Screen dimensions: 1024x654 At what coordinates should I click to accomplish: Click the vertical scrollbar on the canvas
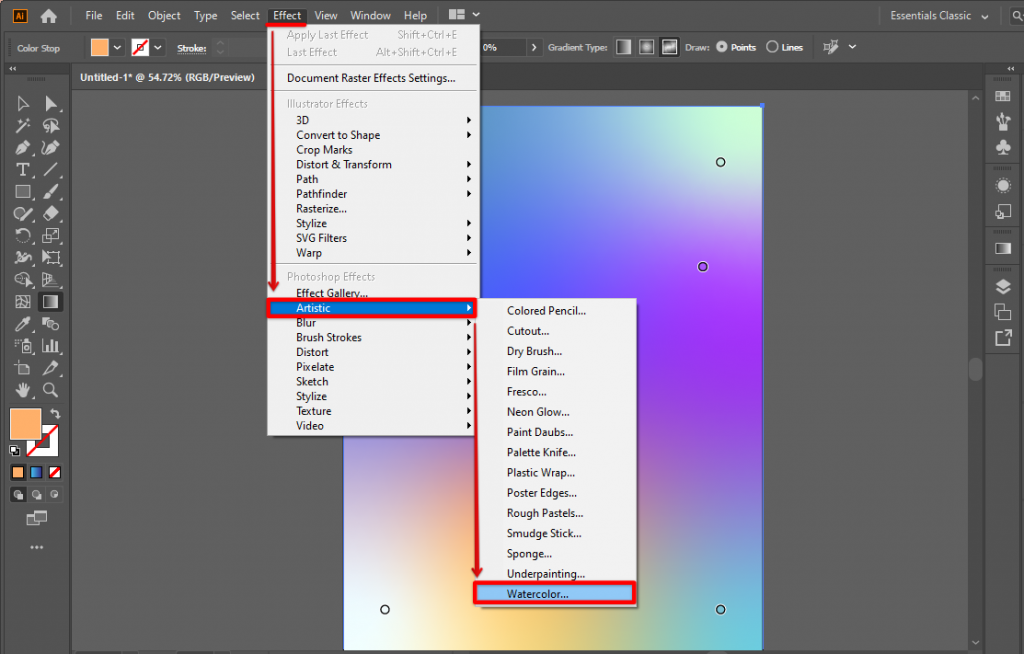[975, 370]
